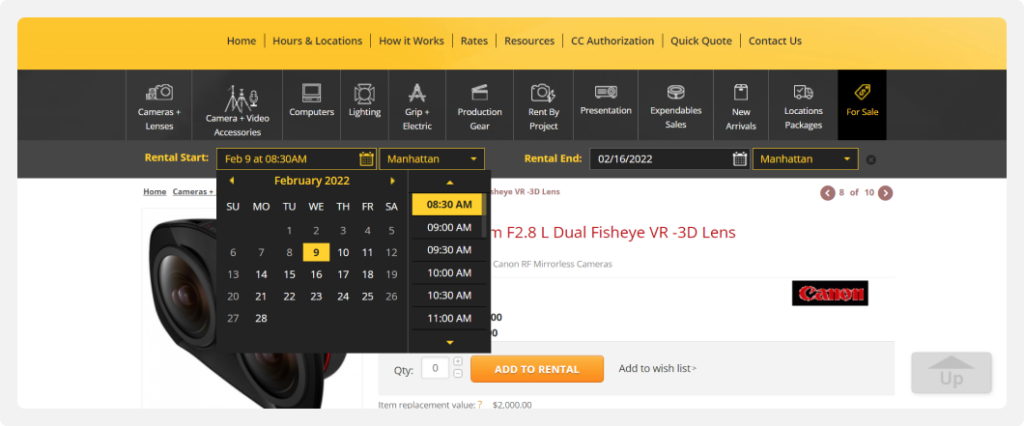The height and width of the screenshot is (426, 1024).
Task: Open the Grip + Electric category
Action: click(x=417, y=104)
